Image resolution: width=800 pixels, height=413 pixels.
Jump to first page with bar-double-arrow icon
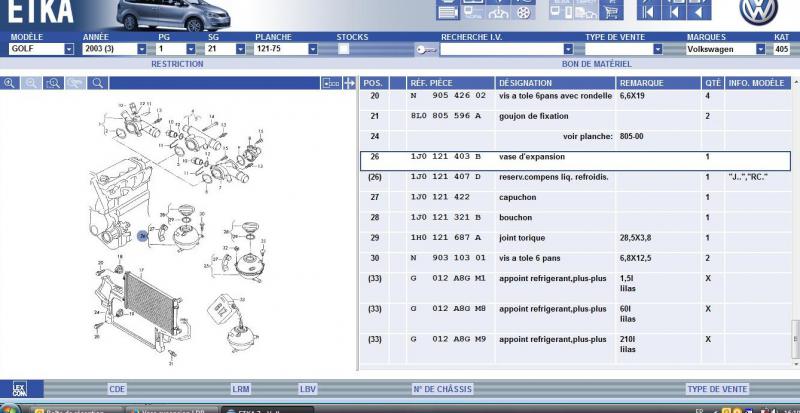(x=649, y=12)
